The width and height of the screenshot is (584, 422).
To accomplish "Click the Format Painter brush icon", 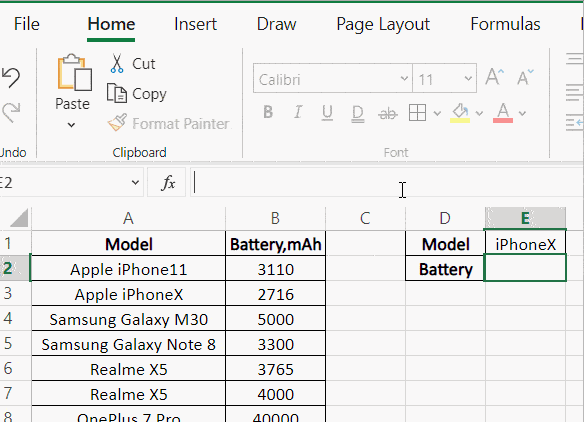I will coord(117,123).
